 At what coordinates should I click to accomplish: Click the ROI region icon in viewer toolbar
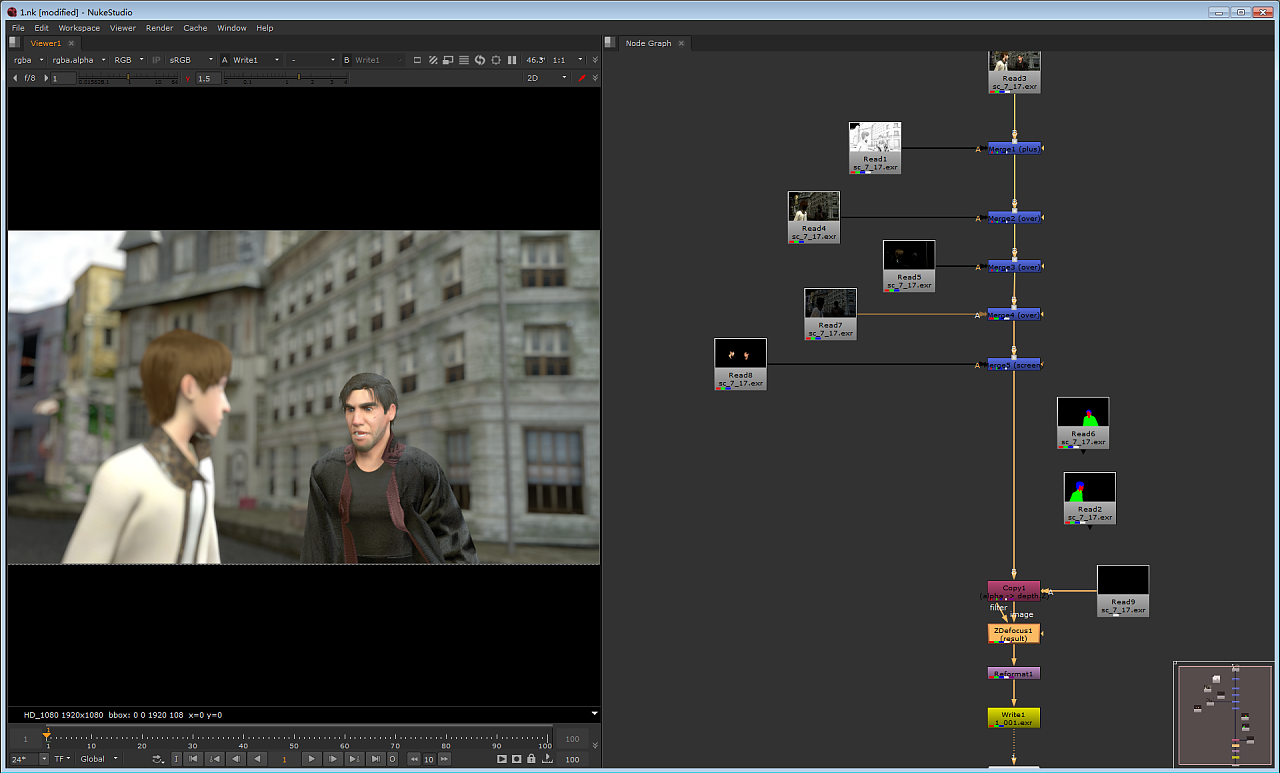coord(417,60)
